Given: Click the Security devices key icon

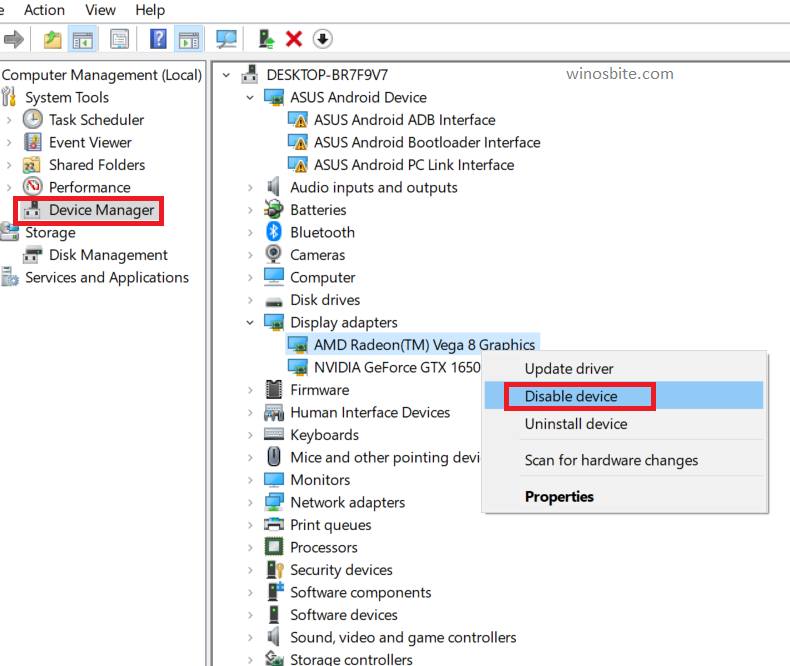Looking at the screenshot, I should [x=275, y=570].
